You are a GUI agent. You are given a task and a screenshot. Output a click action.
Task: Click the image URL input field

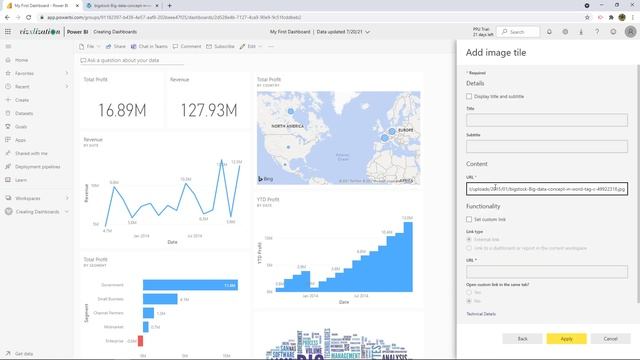pos(547,189)
